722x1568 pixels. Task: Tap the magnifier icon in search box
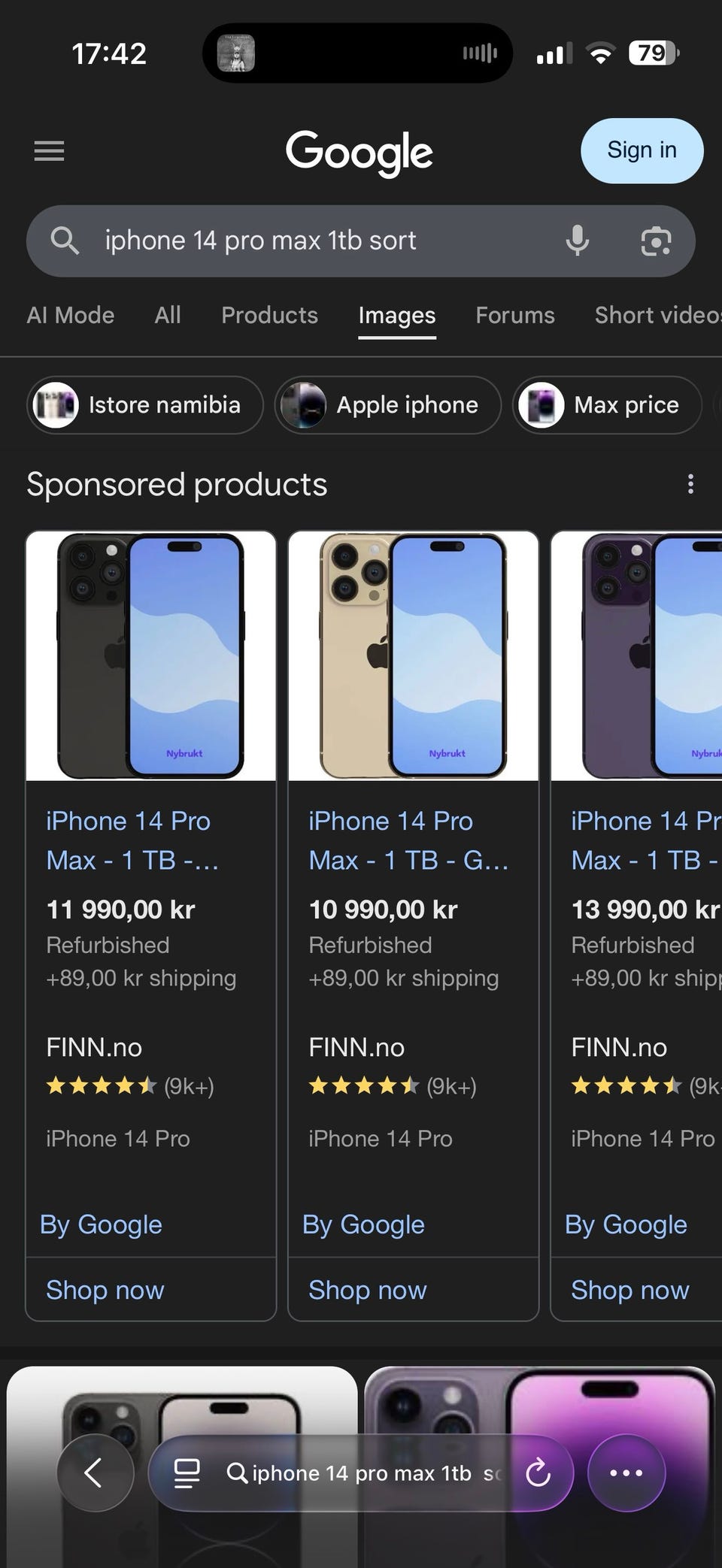pyautogui.click(x=65, y=241)
